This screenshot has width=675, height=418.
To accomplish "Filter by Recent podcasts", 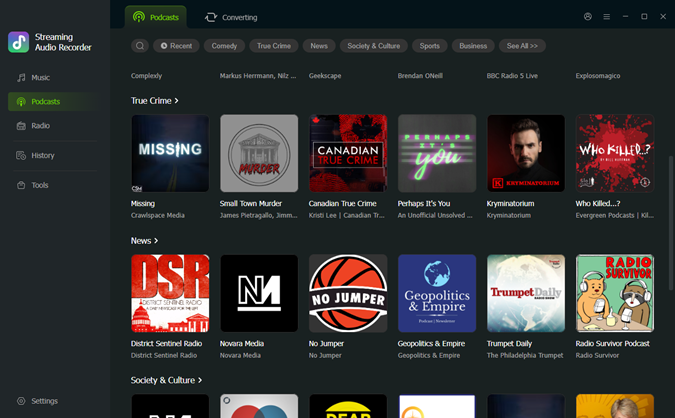I will [x=176, y=46].
